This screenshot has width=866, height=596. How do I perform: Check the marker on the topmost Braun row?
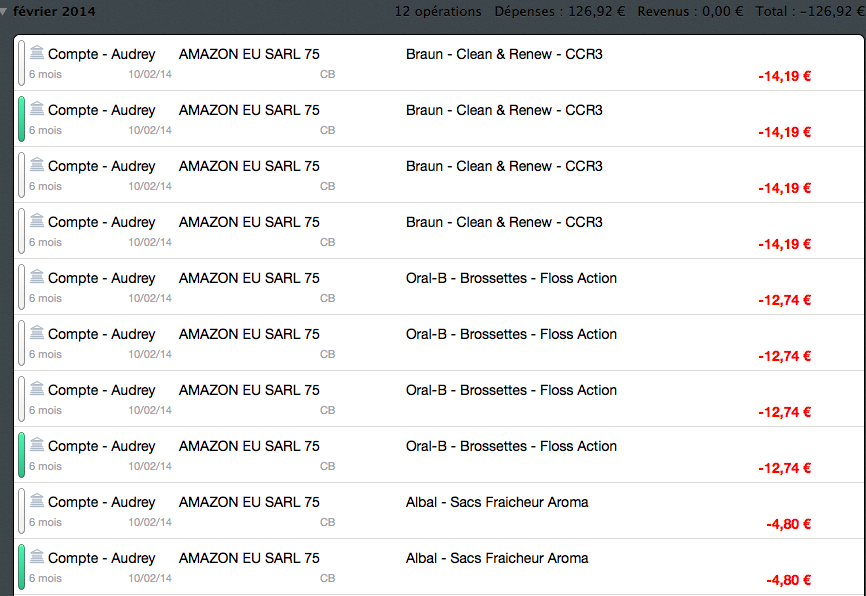[22, 63]
